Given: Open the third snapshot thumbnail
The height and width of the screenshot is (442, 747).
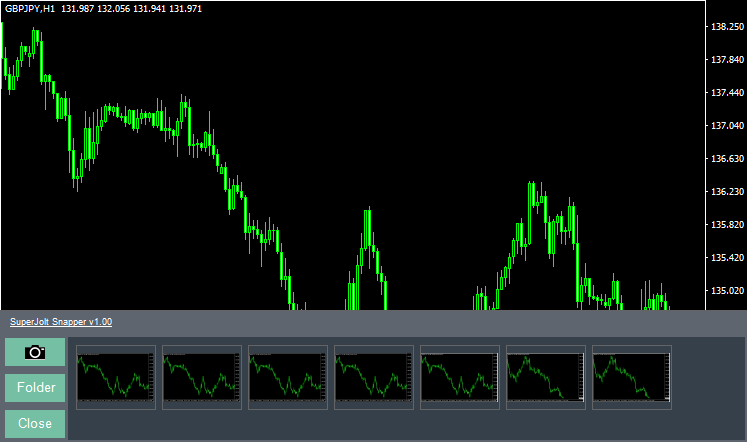Looking at the screenshot, I should (x=288, y=378).
